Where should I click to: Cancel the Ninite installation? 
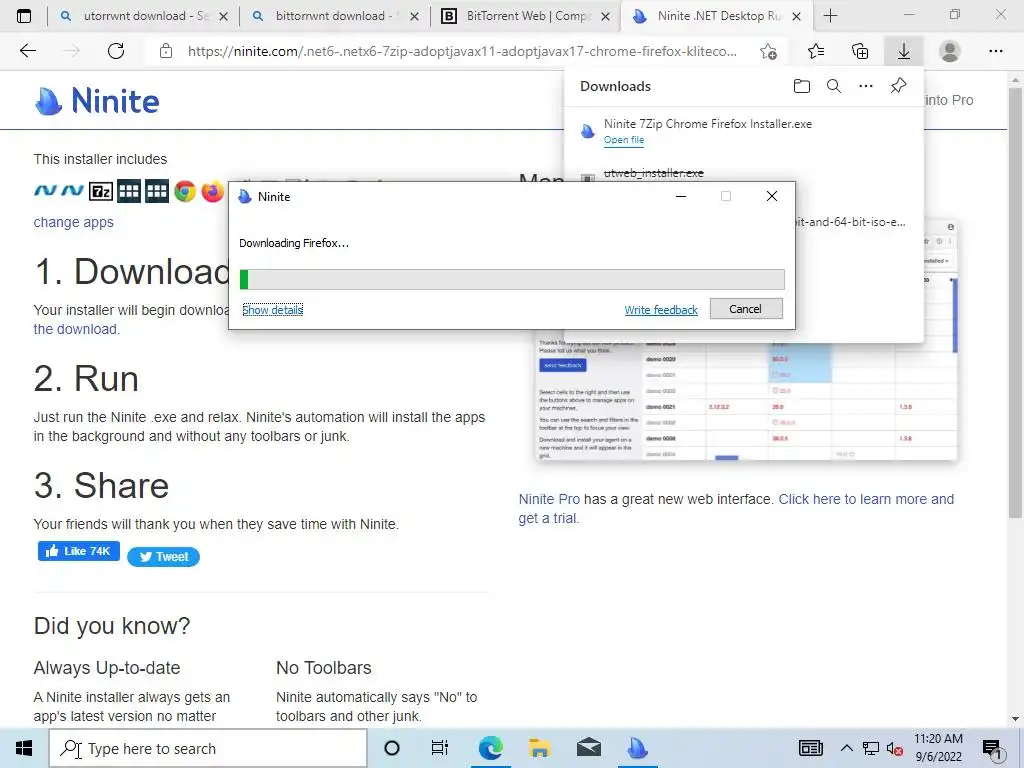coord(746,309)
